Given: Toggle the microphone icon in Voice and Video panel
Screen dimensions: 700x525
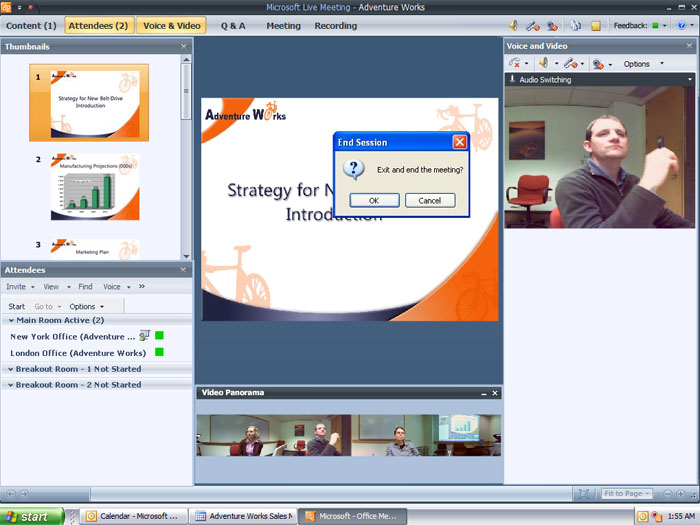Looking at the screenshot, I should (x=571, y=63).
